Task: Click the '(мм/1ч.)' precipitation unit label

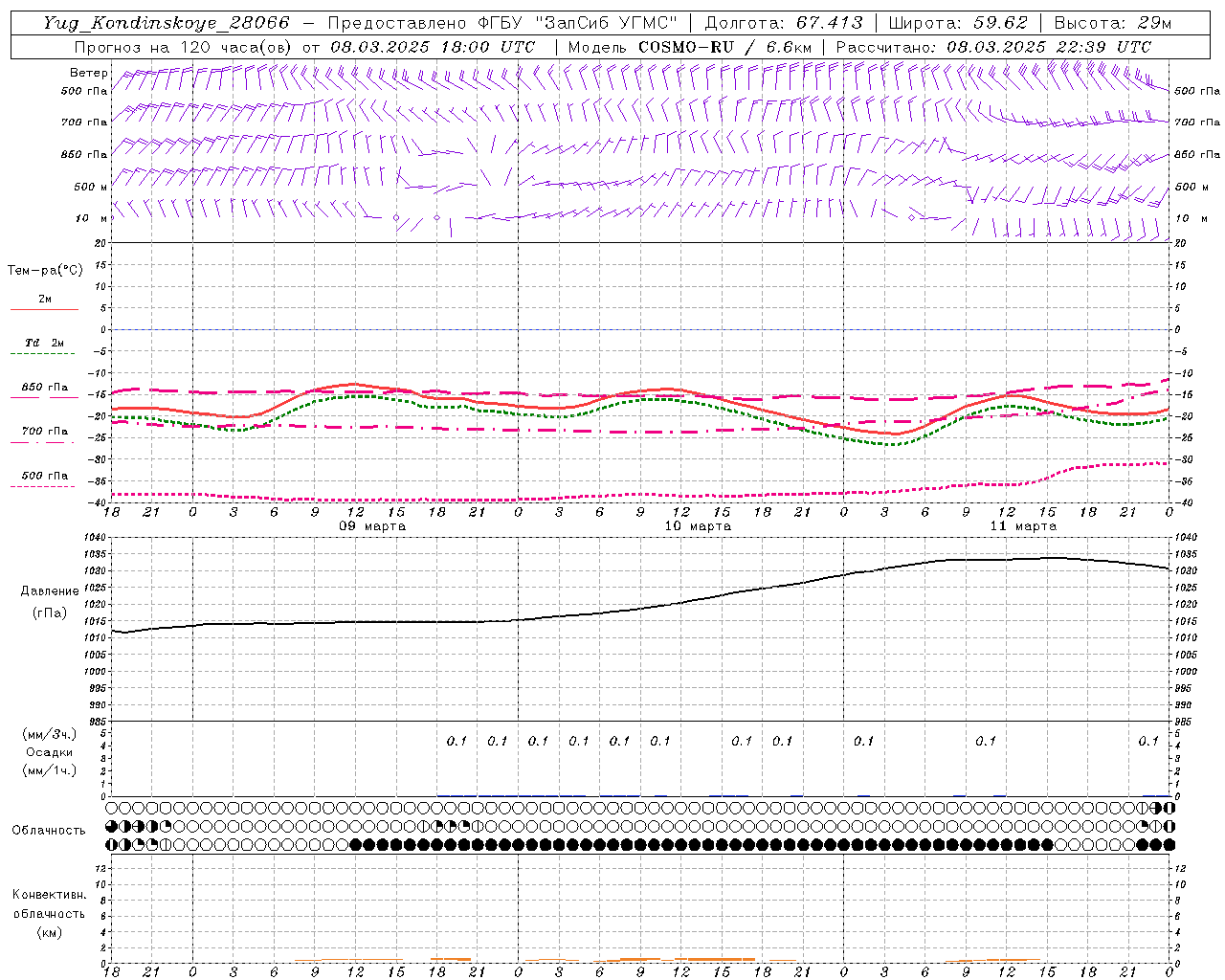Action: [50, 770]
